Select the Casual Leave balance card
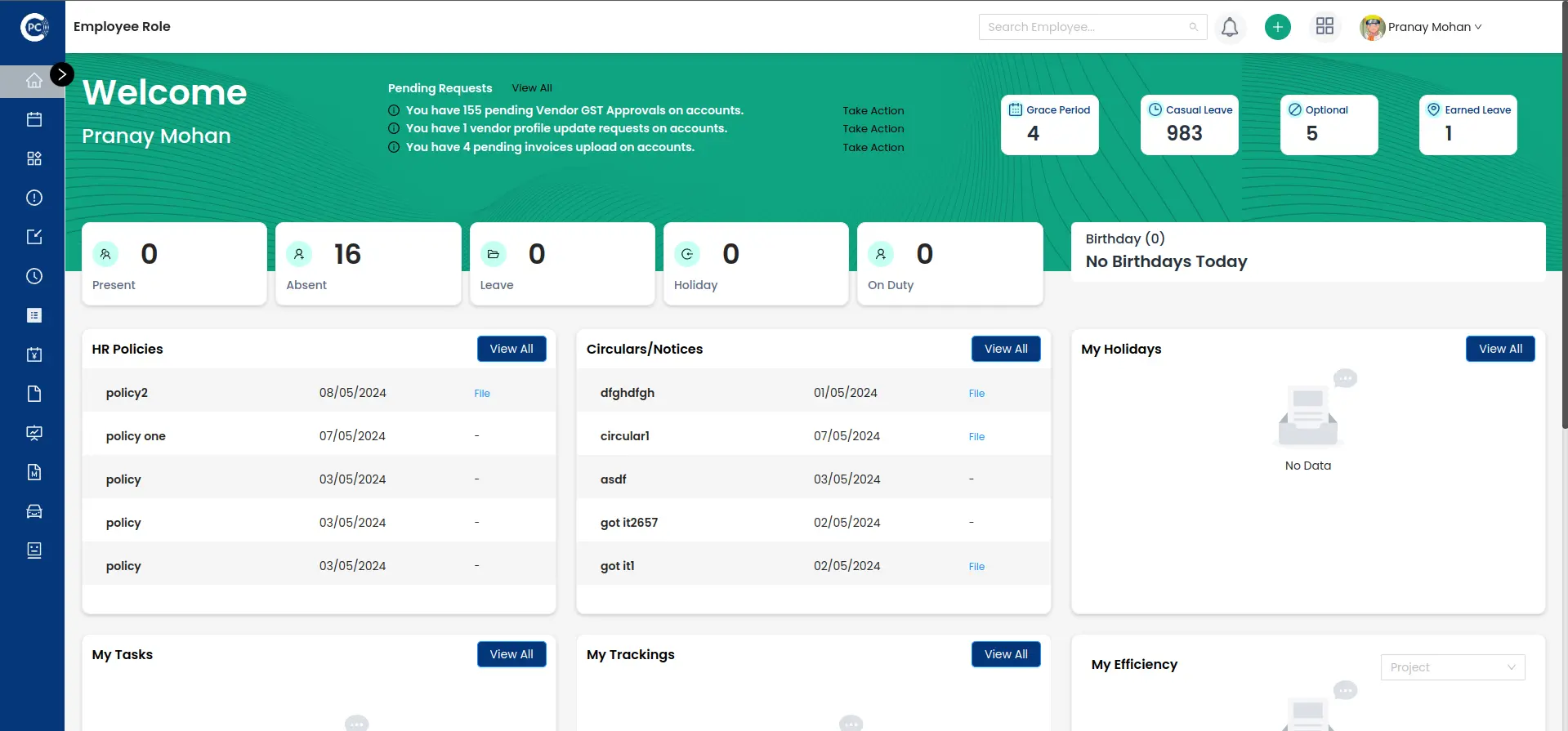Viewport: 1568px width, 731px height. (1189, 125)
